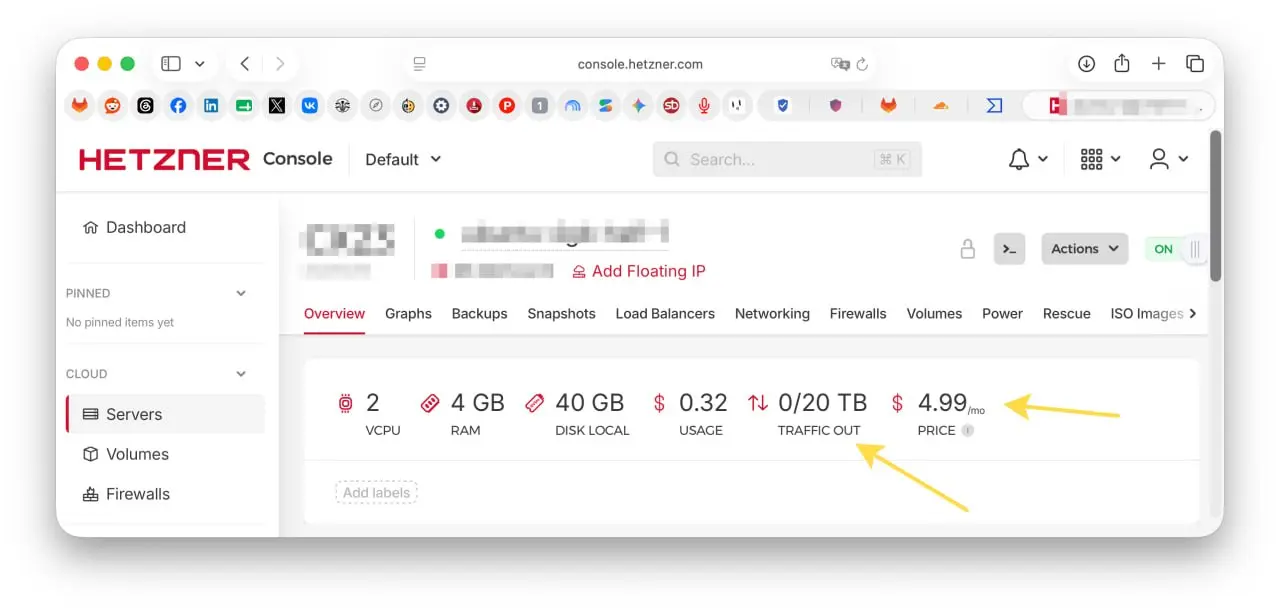Open the X (Twitter) pinned tab

coord(277,105)
